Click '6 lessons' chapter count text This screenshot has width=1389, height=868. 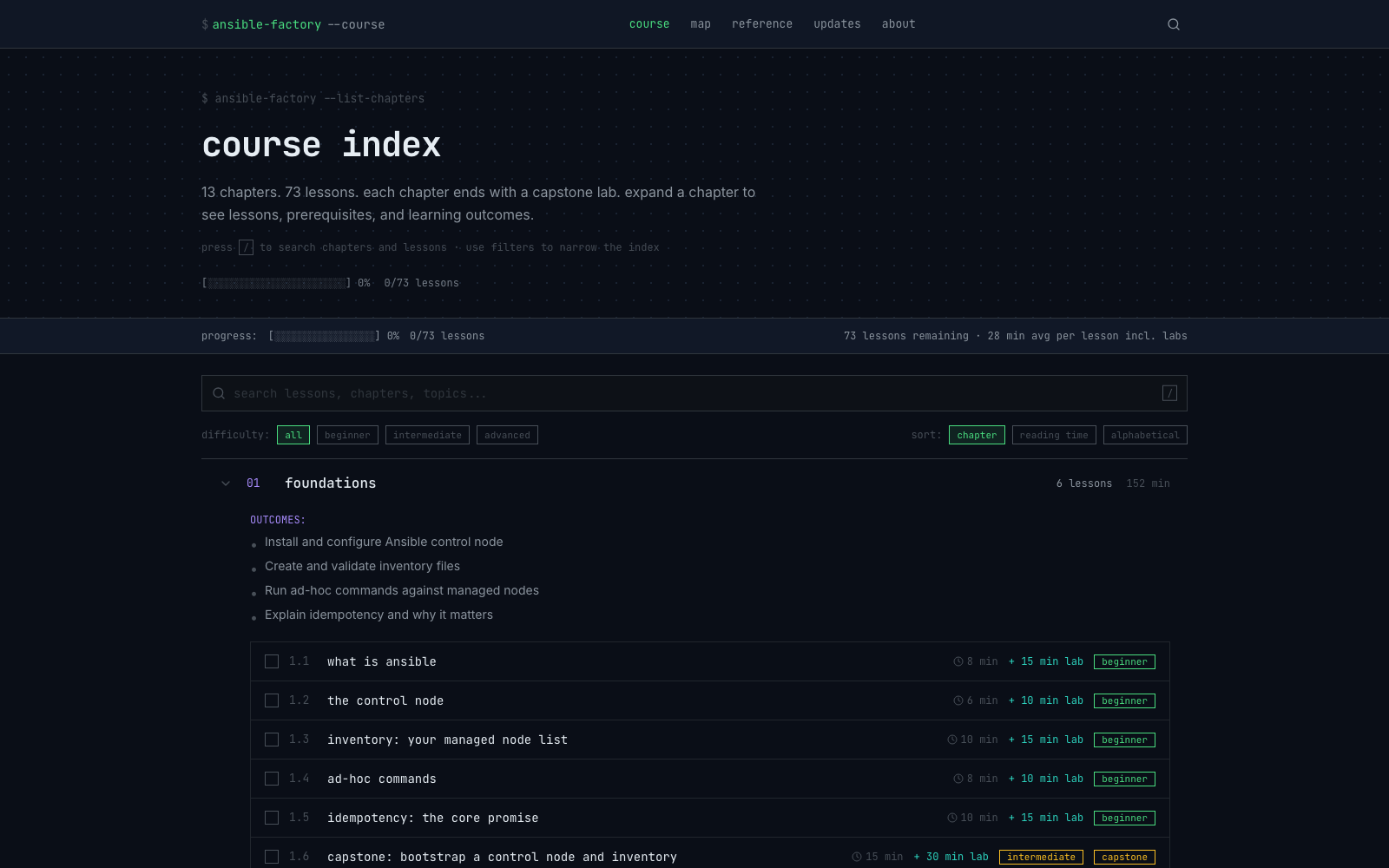click(x=1084, y=483)
